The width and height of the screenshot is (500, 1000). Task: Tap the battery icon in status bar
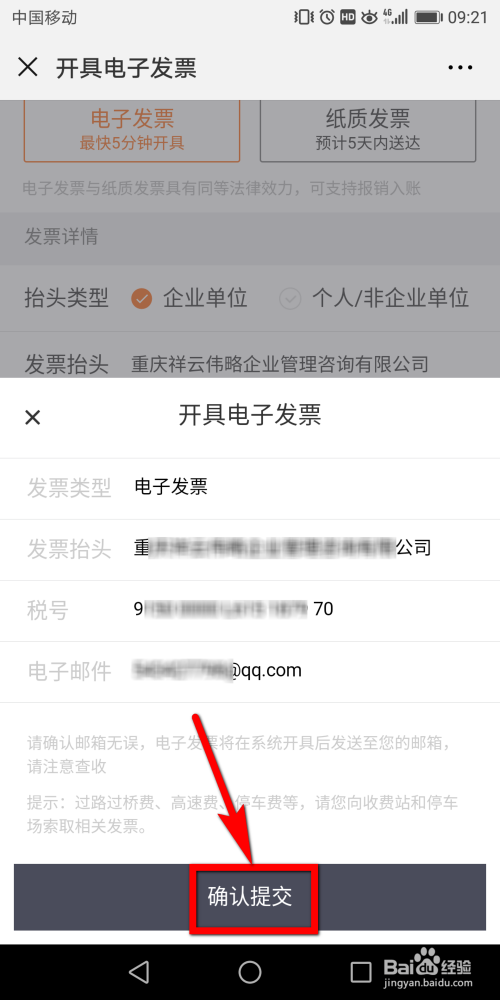(429, 17)
